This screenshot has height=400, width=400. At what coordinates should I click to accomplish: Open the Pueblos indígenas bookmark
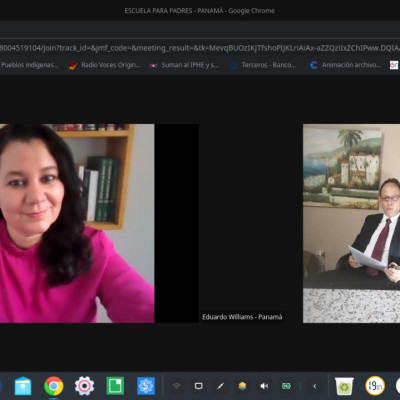[x=30, y=65]
